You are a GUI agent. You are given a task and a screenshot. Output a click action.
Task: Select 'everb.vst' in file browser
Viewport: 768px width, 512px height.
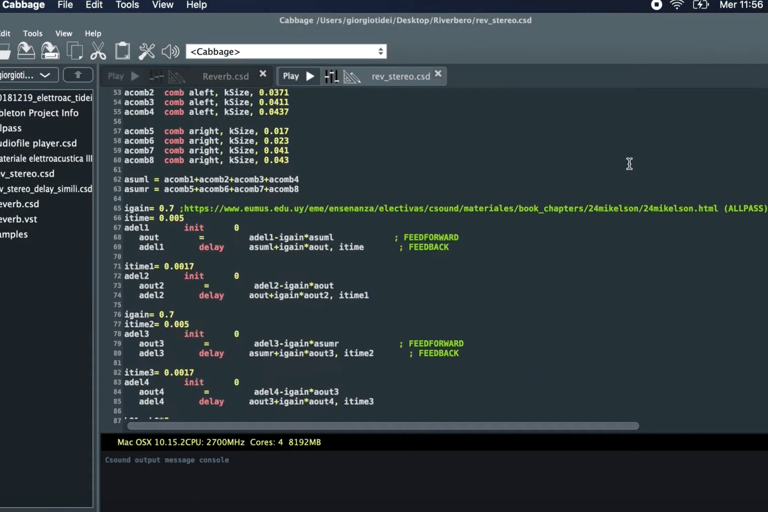pos(19,219)
